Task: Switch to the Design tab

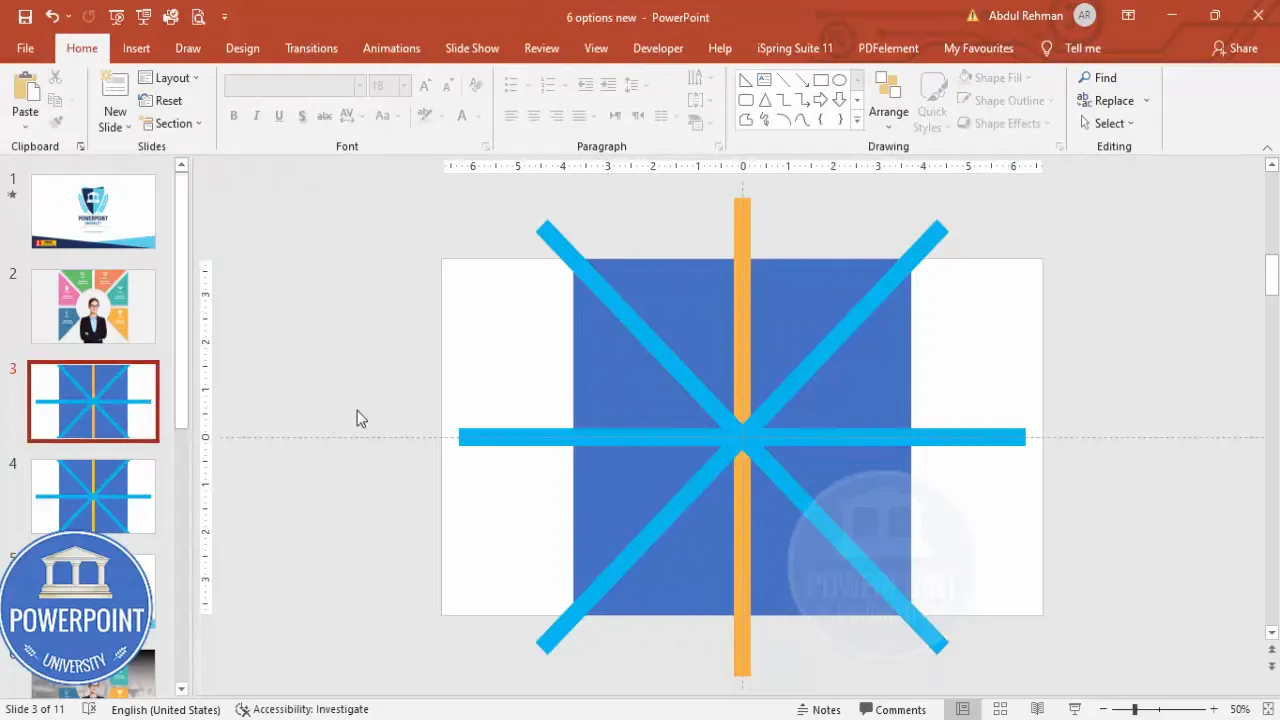Action: pos(242,48)
